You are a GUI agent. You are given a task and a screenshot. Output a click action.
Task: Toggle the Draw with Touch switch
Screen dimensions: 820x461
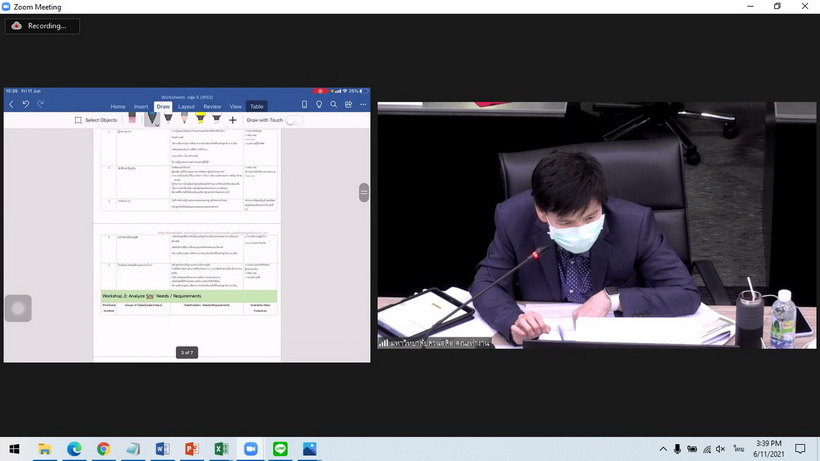[x=294, y=120]
